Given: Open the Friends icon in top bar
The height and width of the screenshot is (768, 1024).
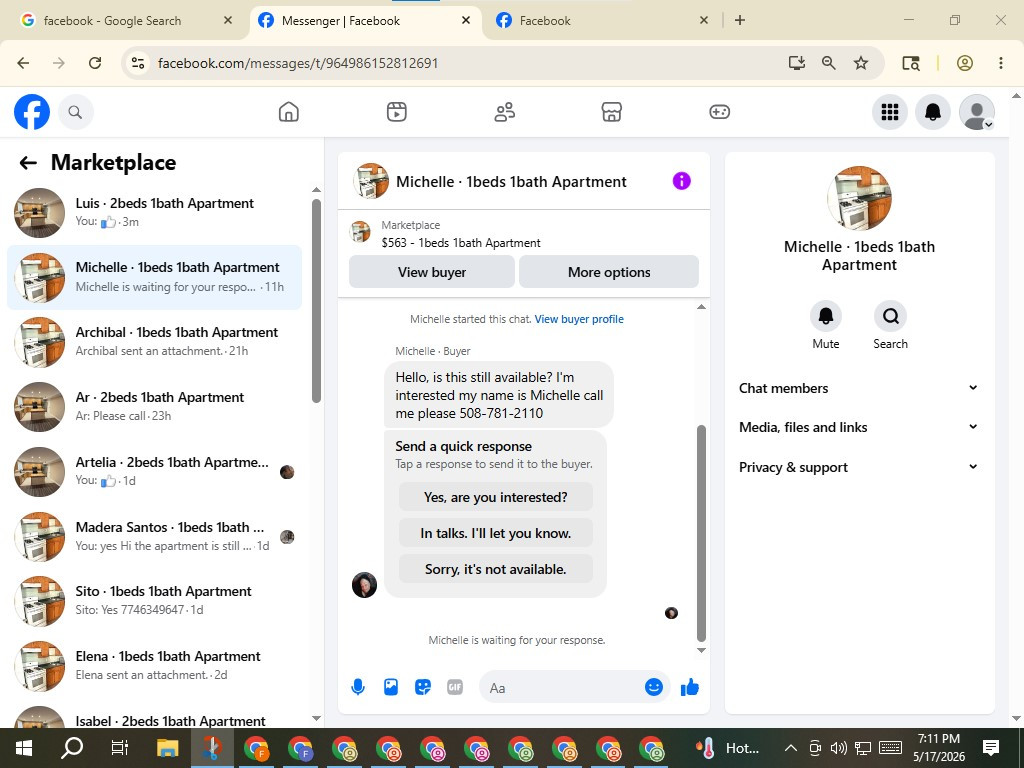Looking at the screenshot, I should click(504, 112).
